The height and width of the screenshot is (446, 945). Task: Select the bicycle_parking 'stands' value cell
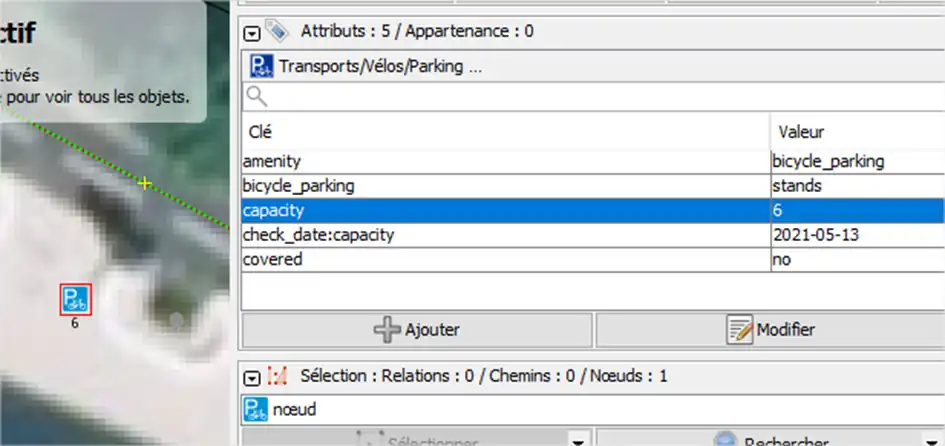[855, 185]
